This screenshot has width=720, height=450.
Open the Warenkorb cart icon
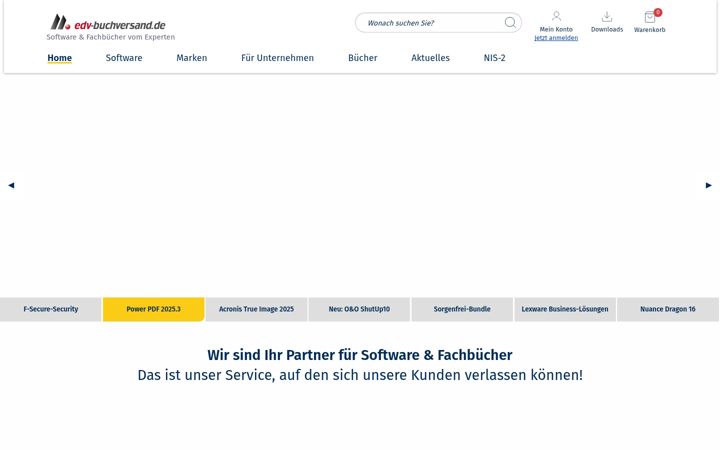[x=649, y=17]
